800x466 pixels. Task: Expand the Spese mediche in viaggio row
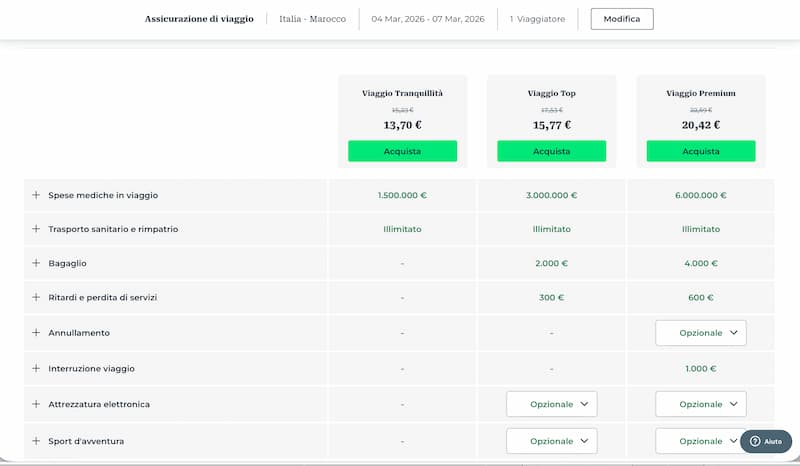pos(36,195)
